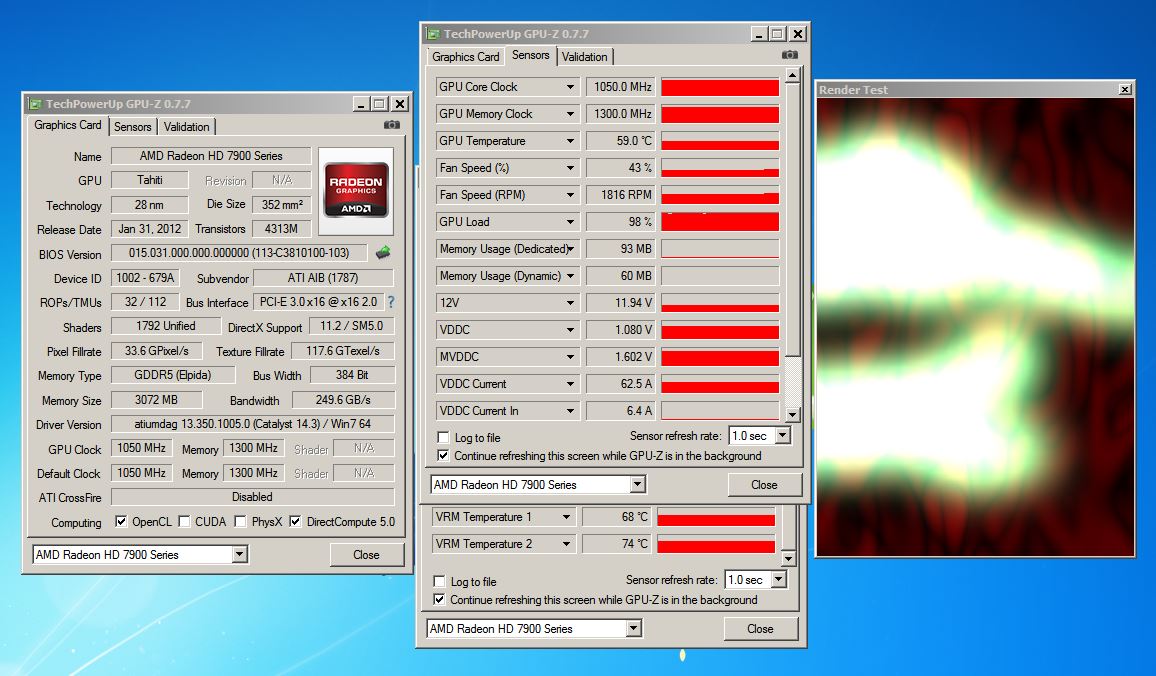Click Close button in left GPU-Z window
The image size is (1156, 676).
[366, 554]
